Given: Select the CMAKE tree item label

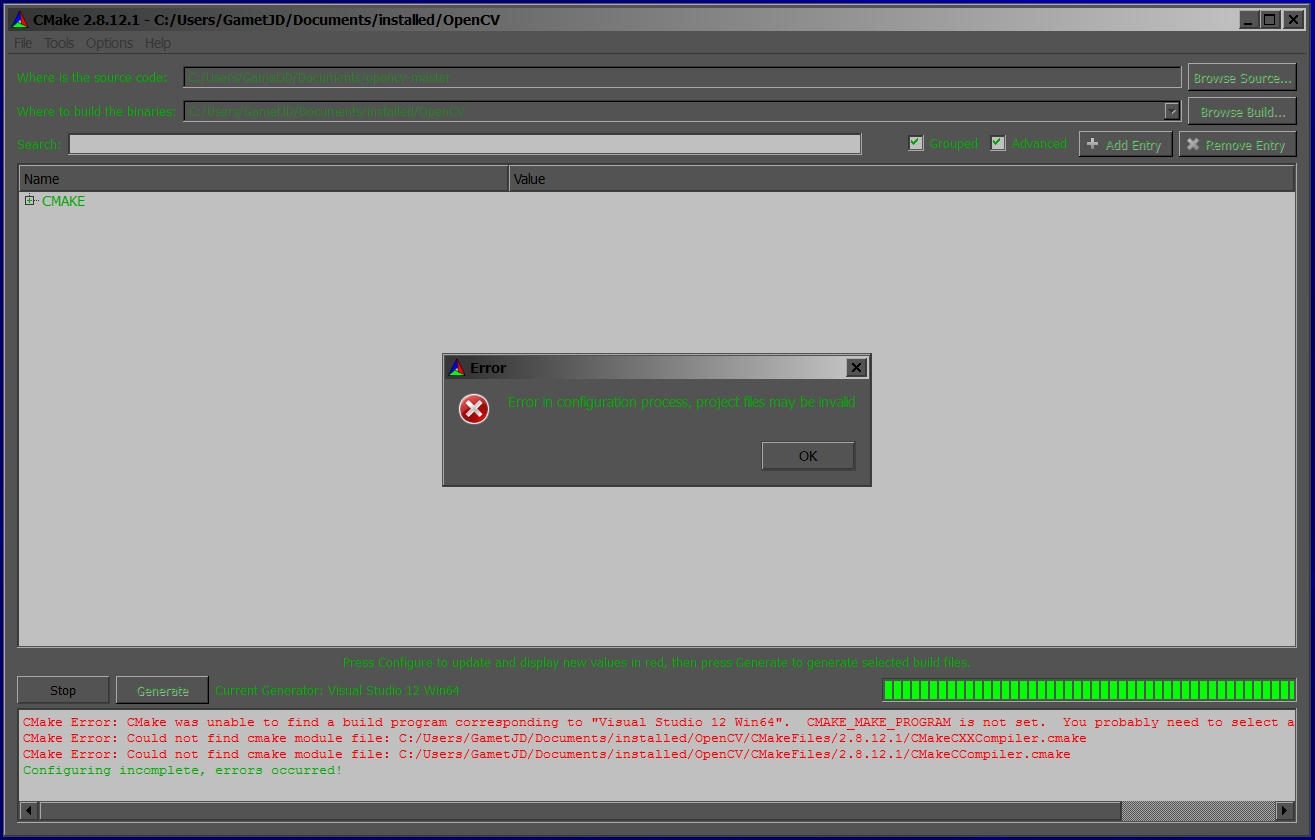Looking at the screenshot, I should (63, 201).
